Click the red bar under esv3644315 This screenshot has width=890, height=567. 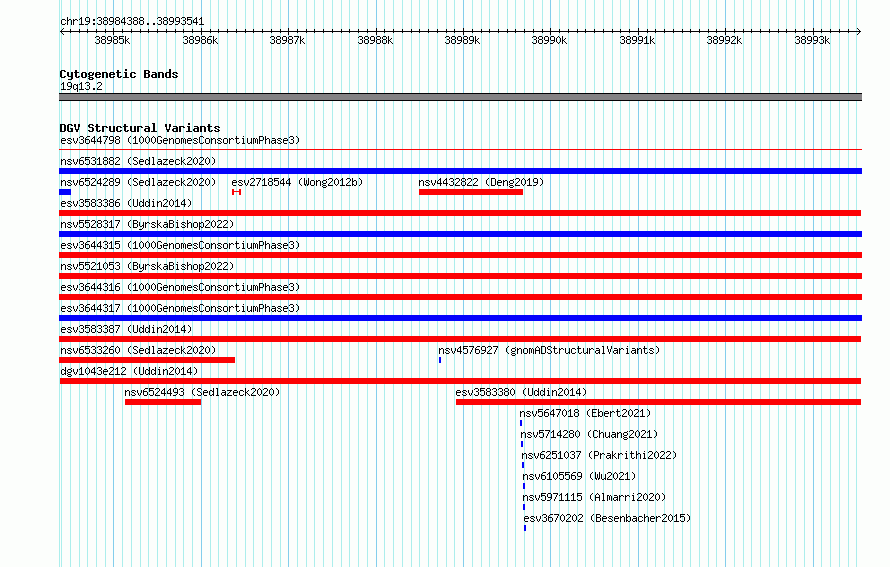pyautogui.click(x=460, y=255)
